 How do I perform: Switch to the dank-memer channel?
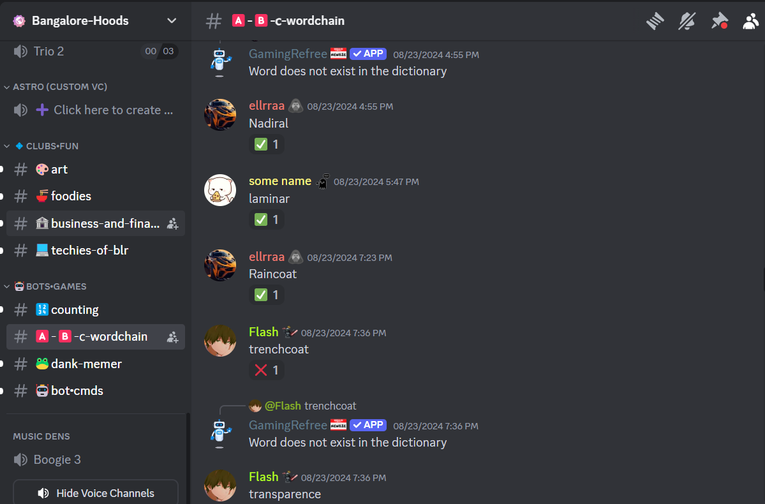(x=96, y=364)
